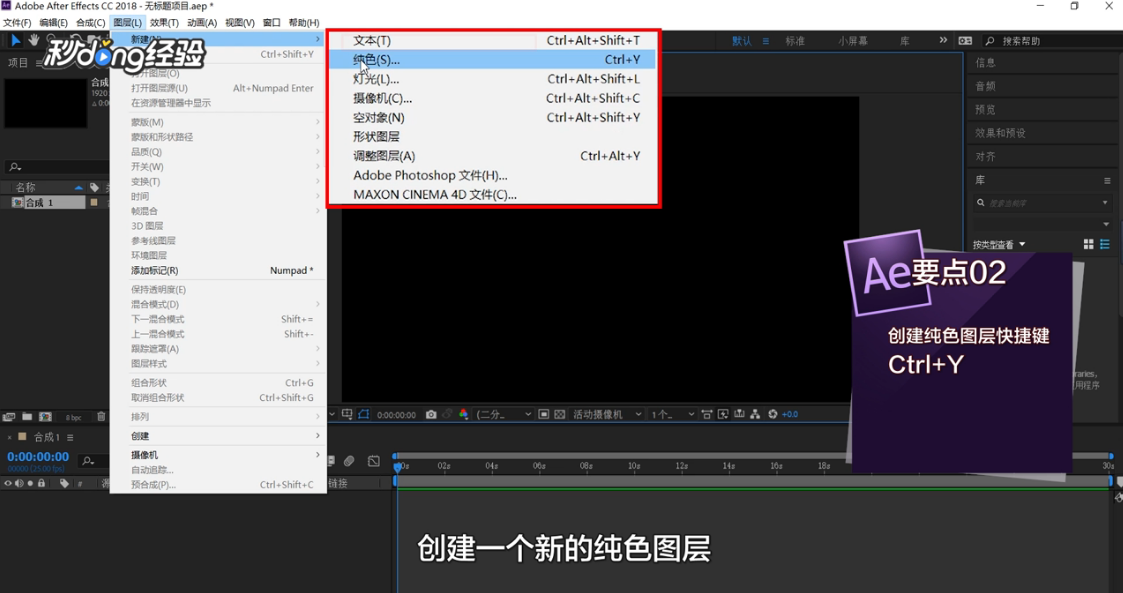The image size is (1123, 593).
Task: Toggle the lock column switch in timeline
Action: [42, 483]
